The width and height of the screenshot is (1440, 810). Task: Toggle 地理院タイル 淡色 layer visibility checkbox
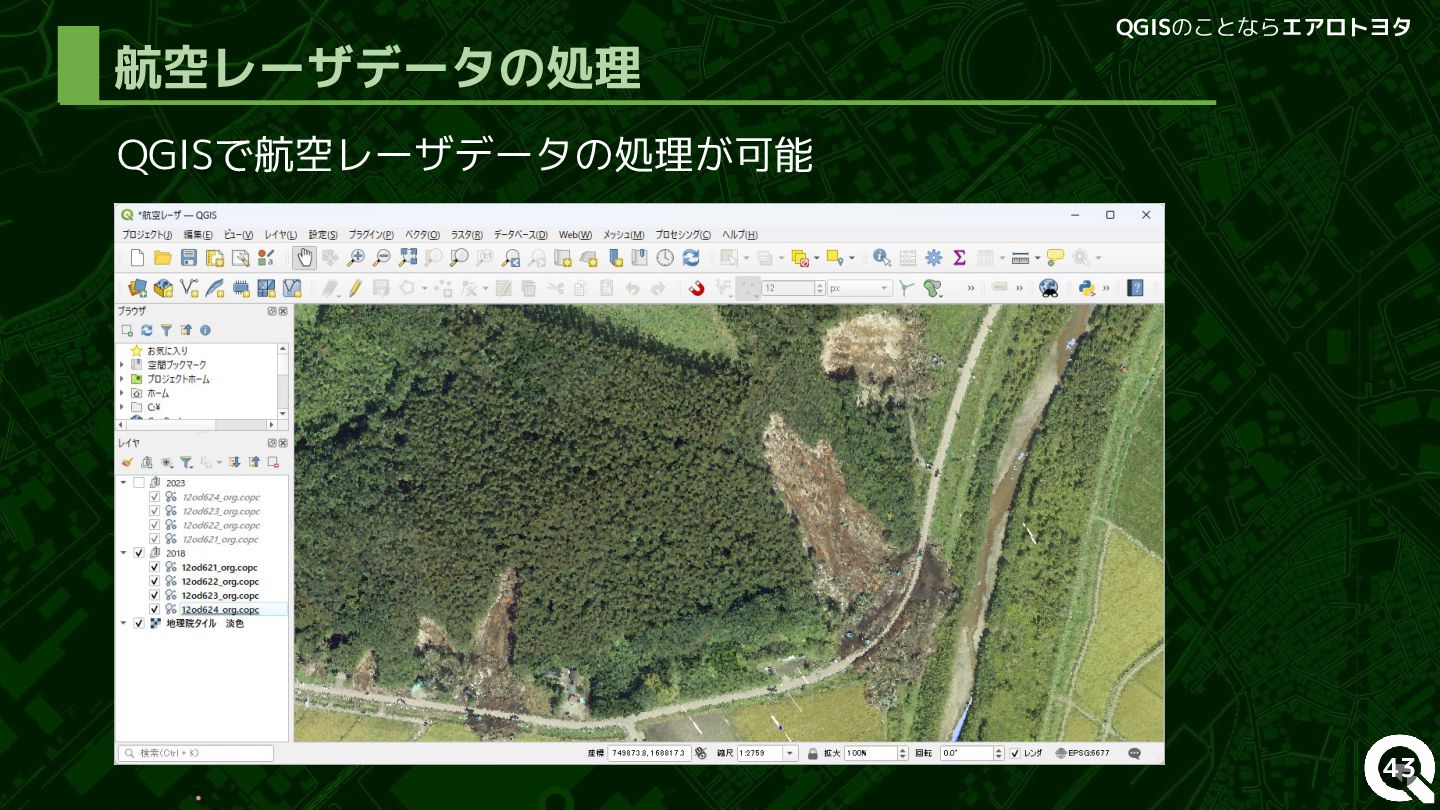(139, 623)
